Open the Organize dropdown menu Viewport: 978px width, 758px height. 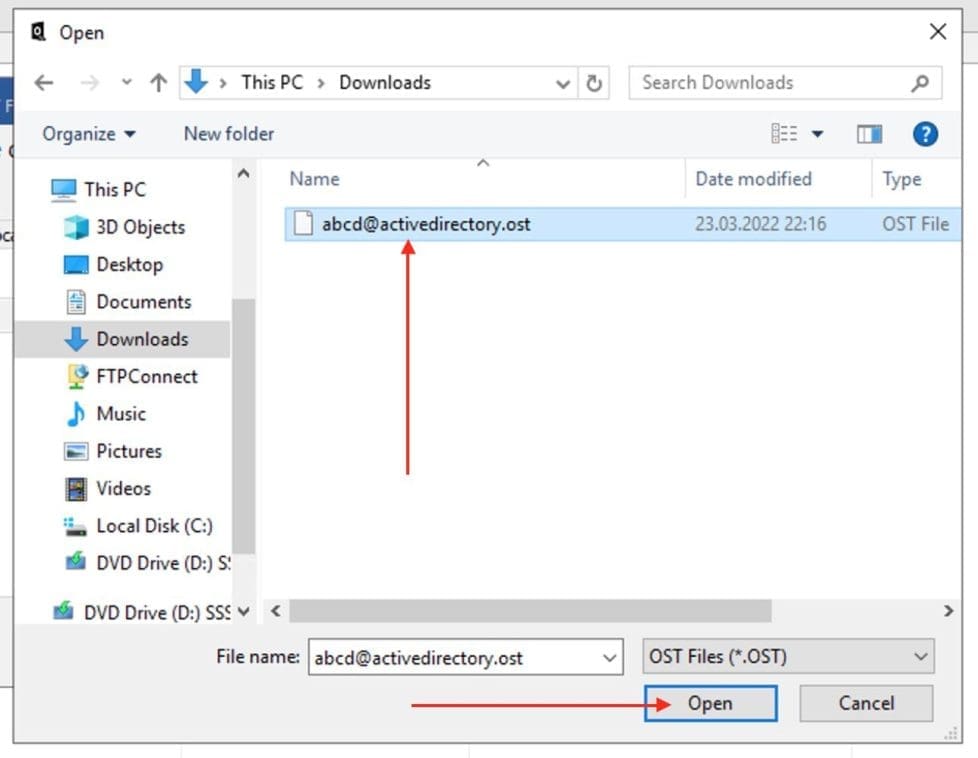[x=89, y=134]
